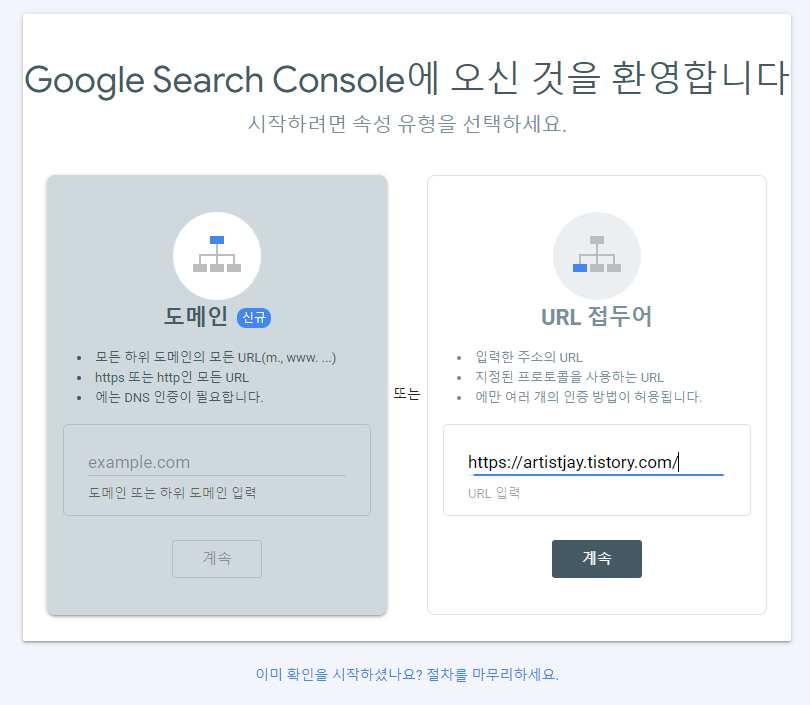810x705 pixels.
Task: Click the text '모든 하위 도메인의 모든 URL(m., www. ...)'
Action: [x=215, y=357]
